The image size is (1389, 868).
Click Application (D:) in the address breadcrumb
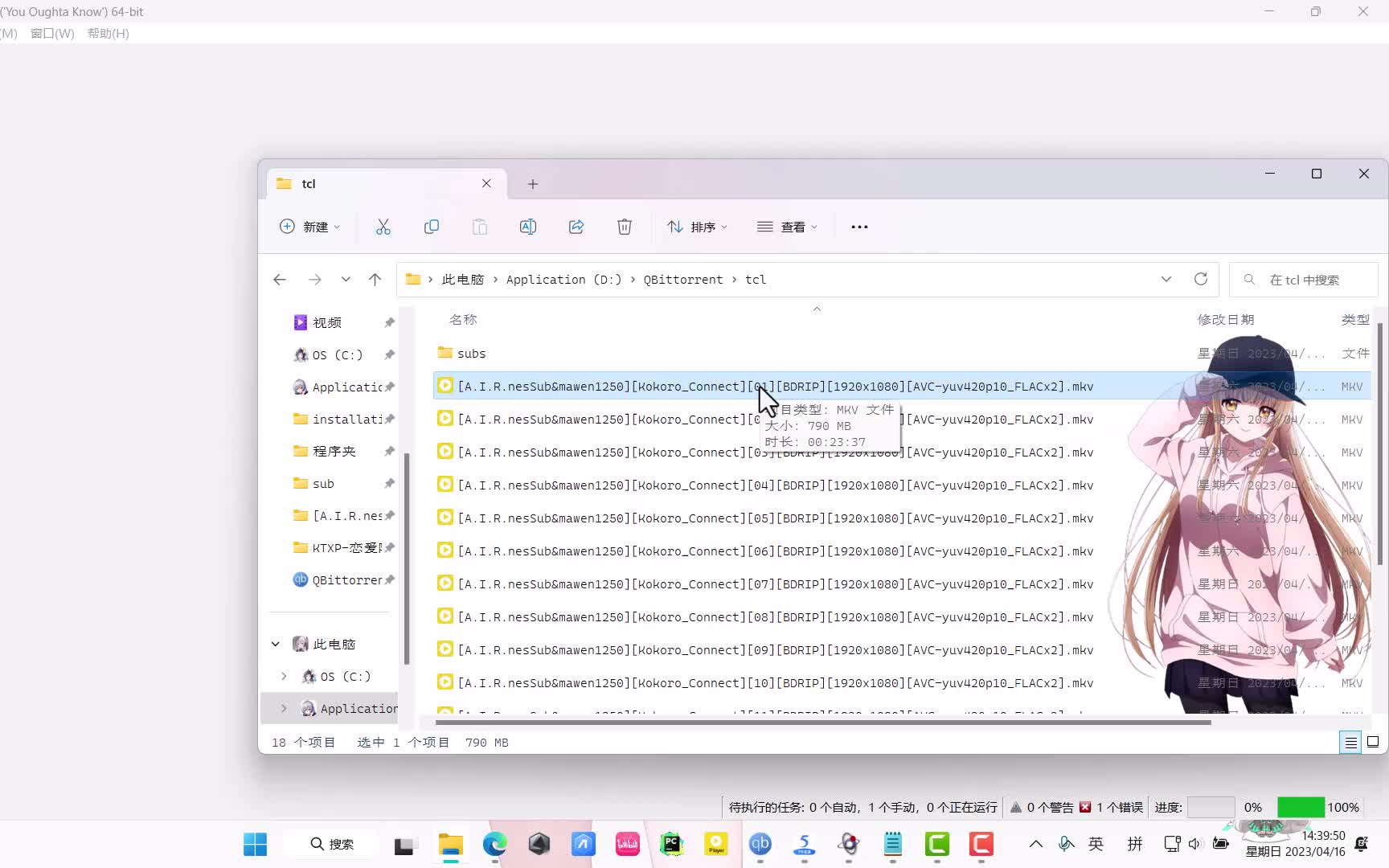(563, 280)
